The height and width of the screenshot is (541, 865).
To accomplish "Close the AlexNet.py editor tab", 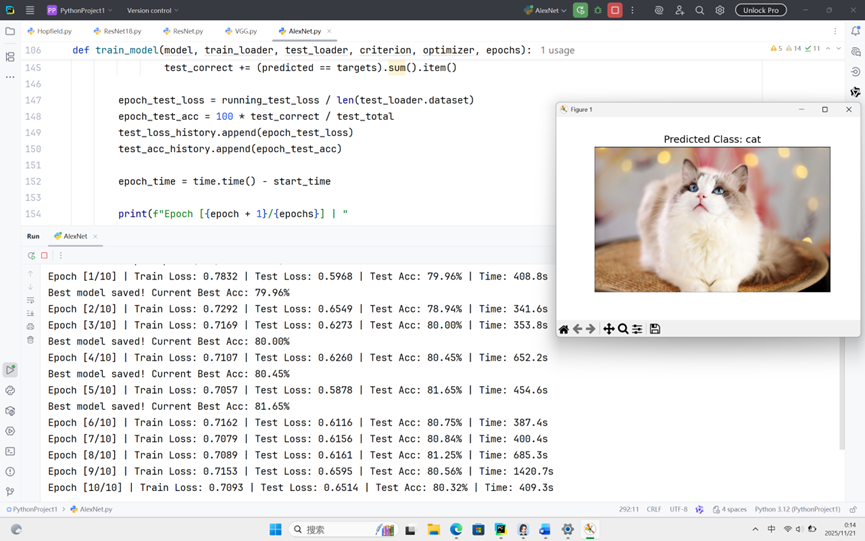I will click(329, 31).
